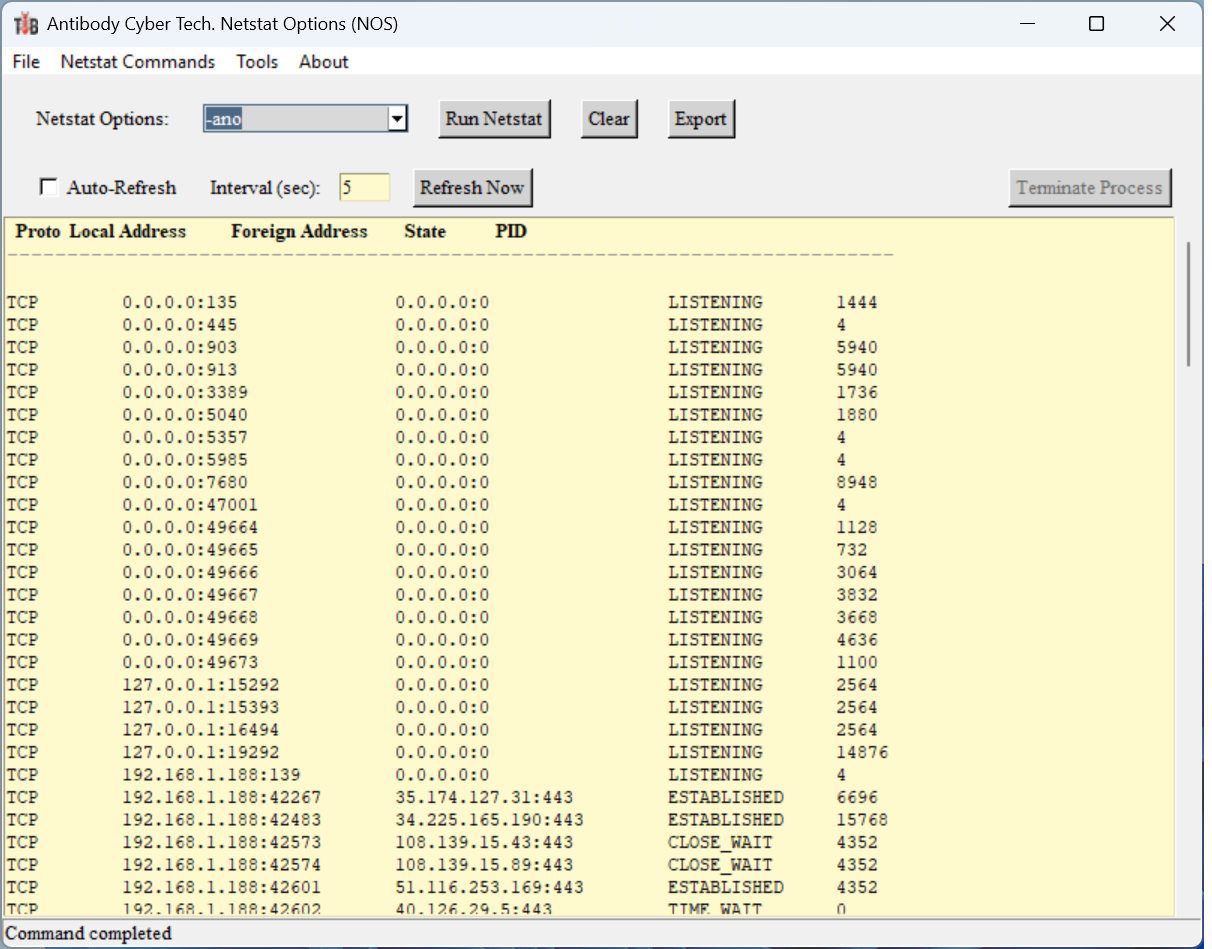This screenshot has height=949, width=1212.
Task: Select local address 127.0.0.1:19292
Action: [x=201, y=752]
